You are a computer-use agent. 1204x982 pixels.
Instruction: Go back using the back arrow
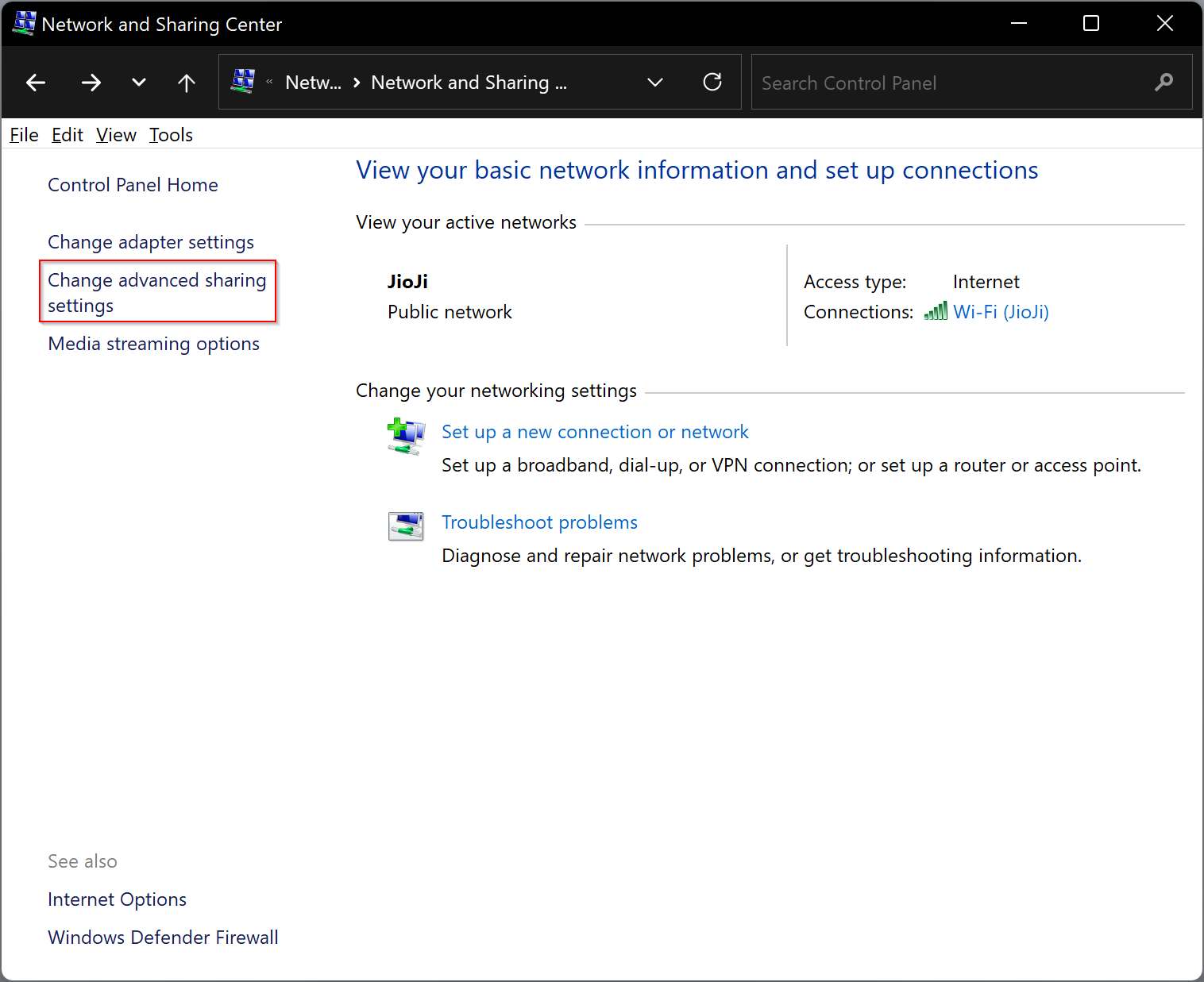point(36,83)
